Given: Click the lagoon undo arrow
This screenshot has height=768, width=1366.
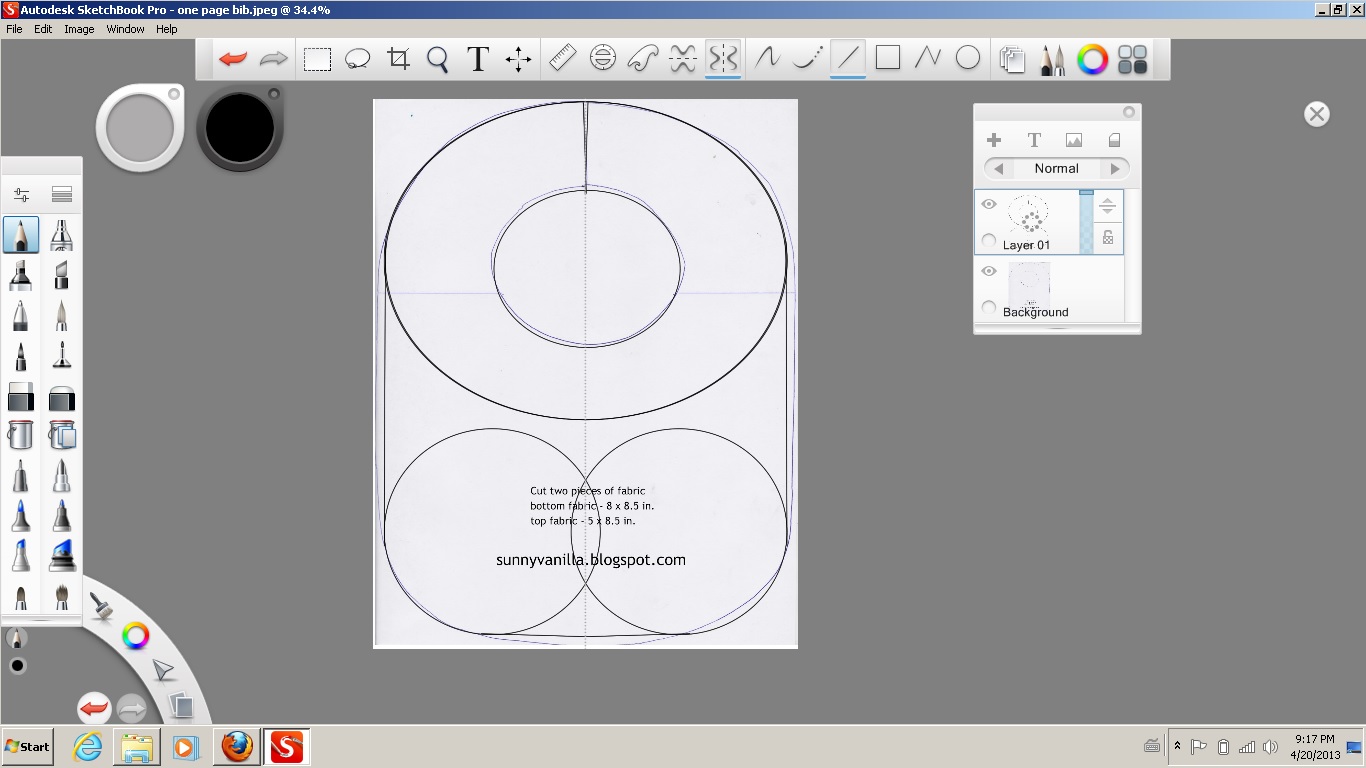Looking at the screenshot, I should coord(94,709).
